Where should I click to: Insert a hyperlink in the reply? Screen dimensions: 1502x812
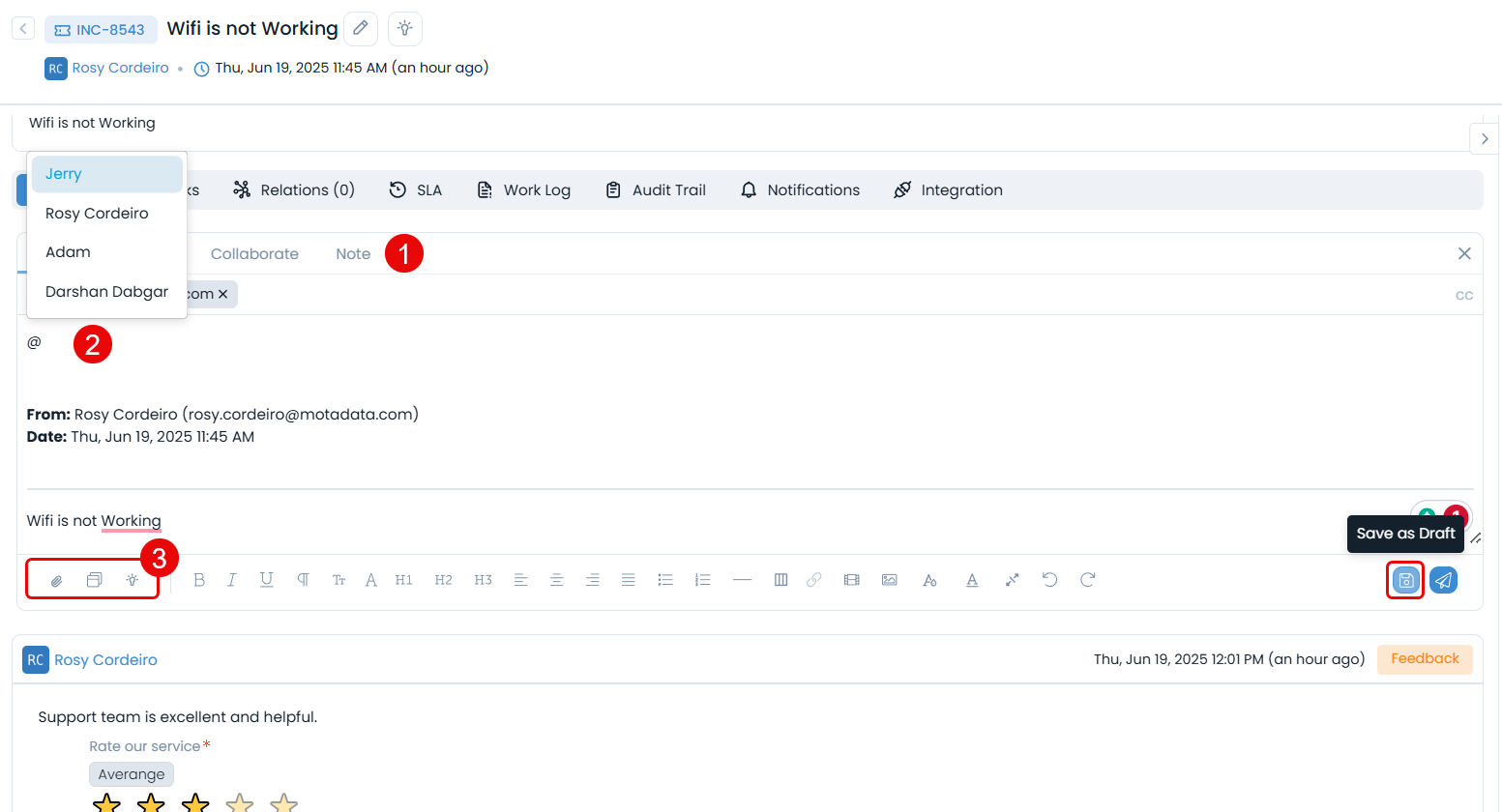(813, 579)
